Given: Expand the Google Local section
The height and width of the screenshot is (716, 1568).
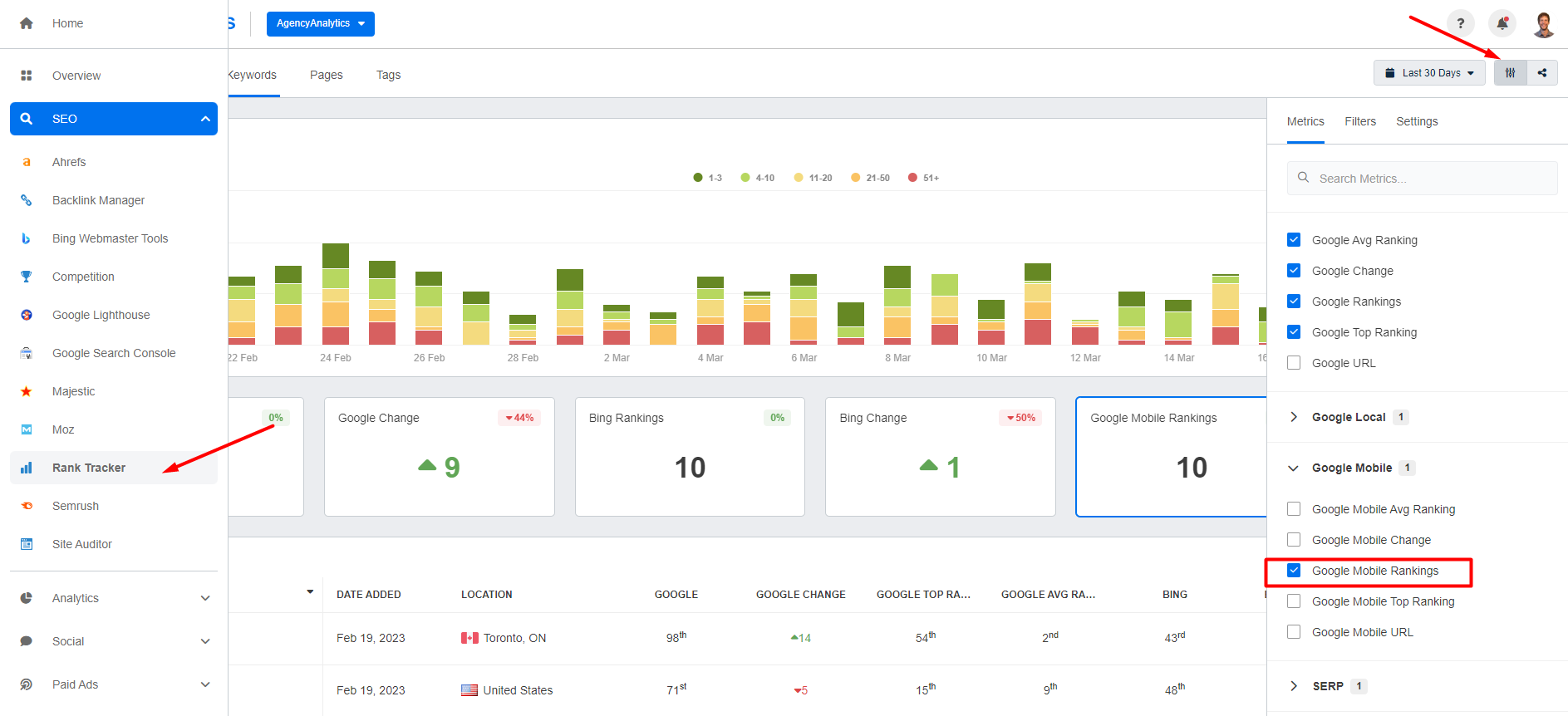Looking at the screenshot, I should (x=1348, y=417).
